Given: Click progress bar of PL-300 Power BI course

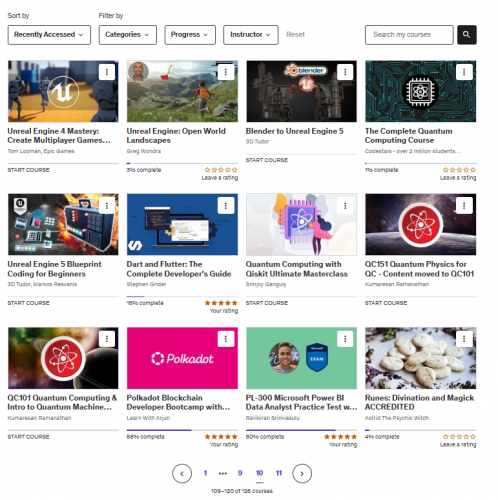Looking at the screenshot, I should [x=301, y=430].
